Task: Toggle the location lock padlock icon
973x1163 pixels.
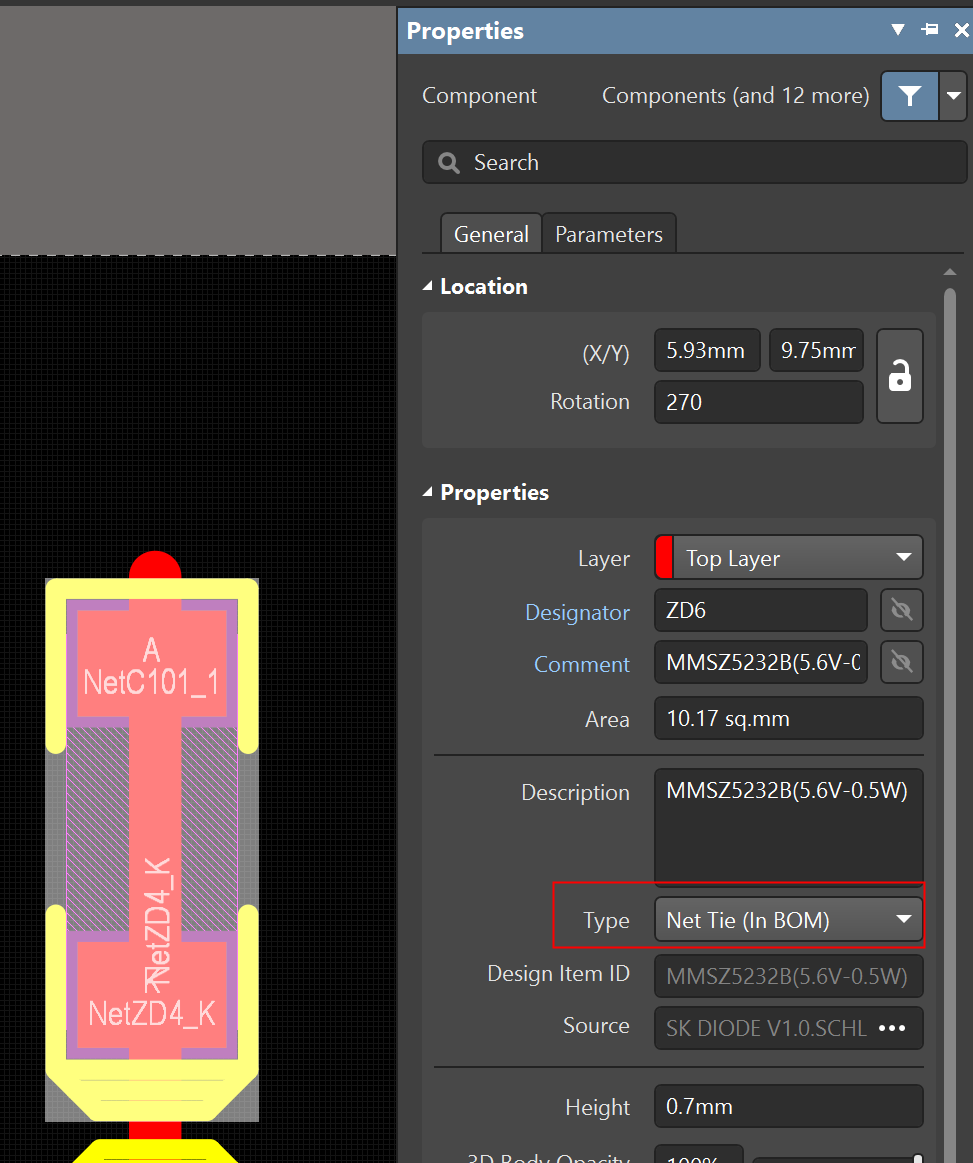Action: point(900,376)
